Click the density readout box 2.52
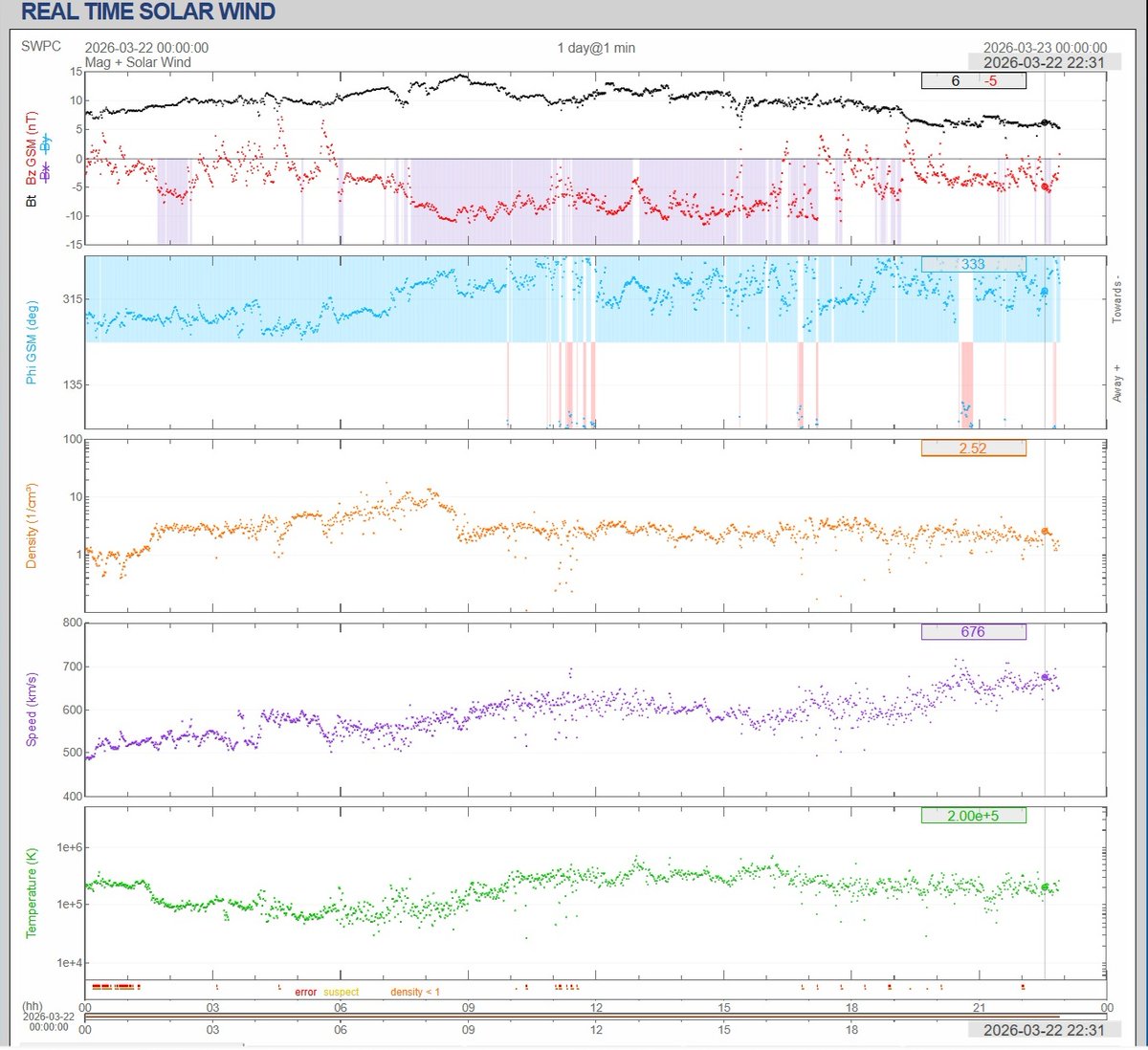Screen dimensions: 1148x1050 tap(973, 448)
